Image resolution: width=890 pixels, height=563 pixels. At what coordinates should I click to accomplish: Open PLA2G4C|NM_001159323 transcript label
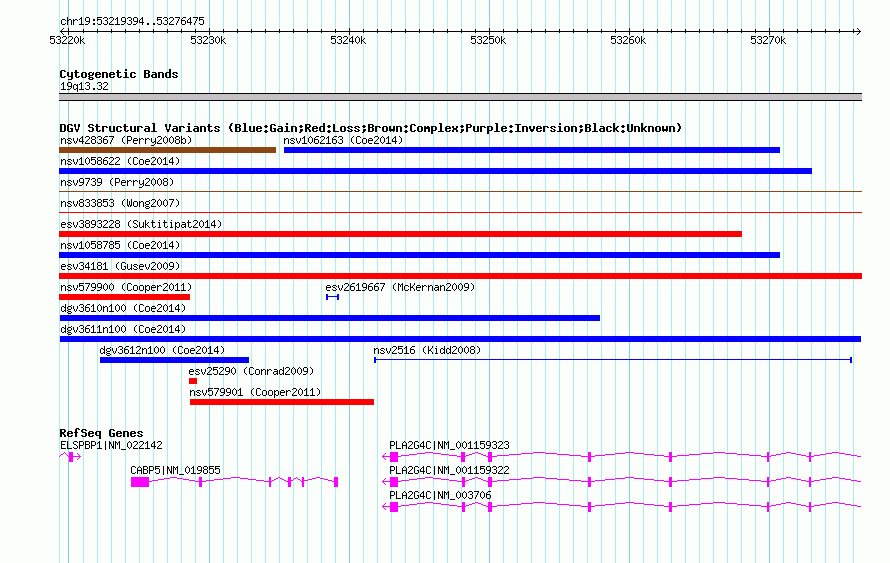click(x=449, y=446)
